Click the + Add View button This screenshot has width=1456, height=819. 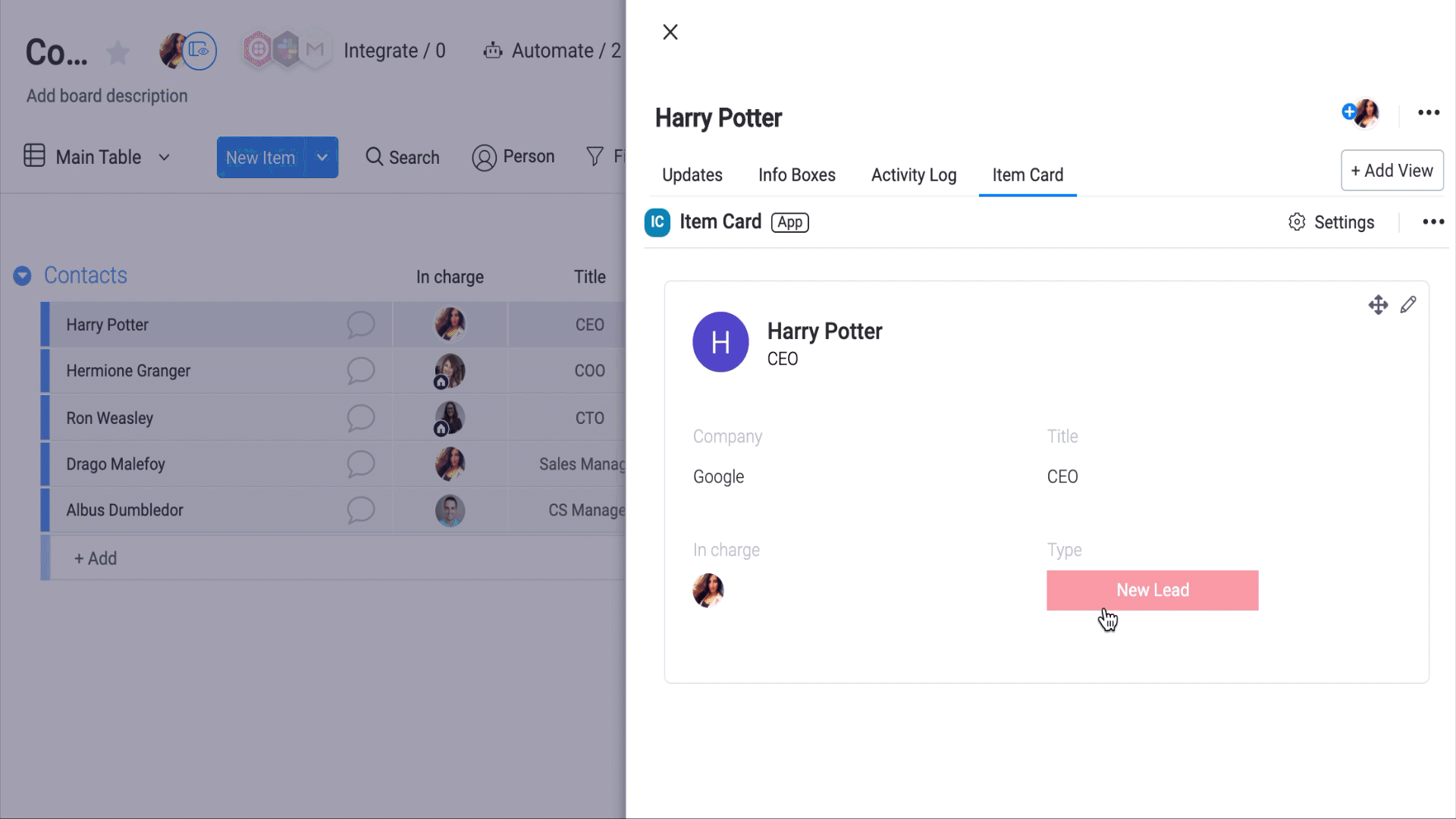click(1392, 170)
